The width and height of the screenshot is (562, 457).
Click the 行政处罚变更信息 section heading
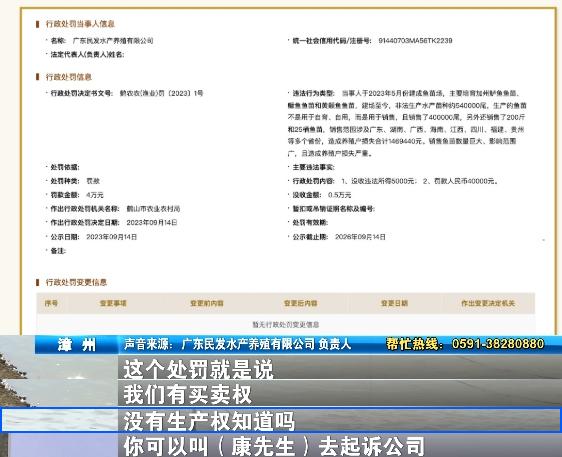(x=76, y=282)
